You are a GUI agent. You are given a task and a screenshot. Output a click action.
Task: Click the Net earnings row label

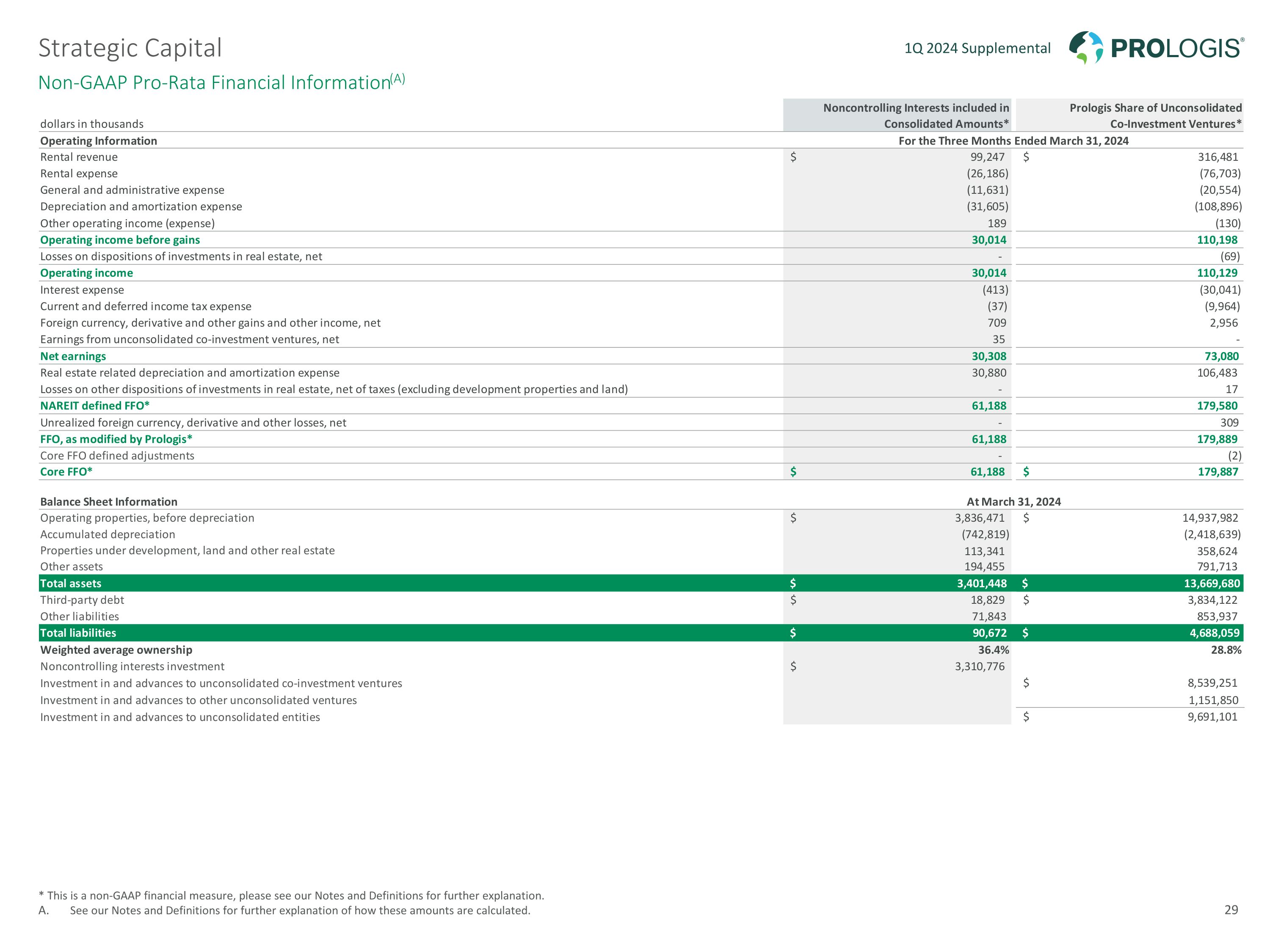73,356
